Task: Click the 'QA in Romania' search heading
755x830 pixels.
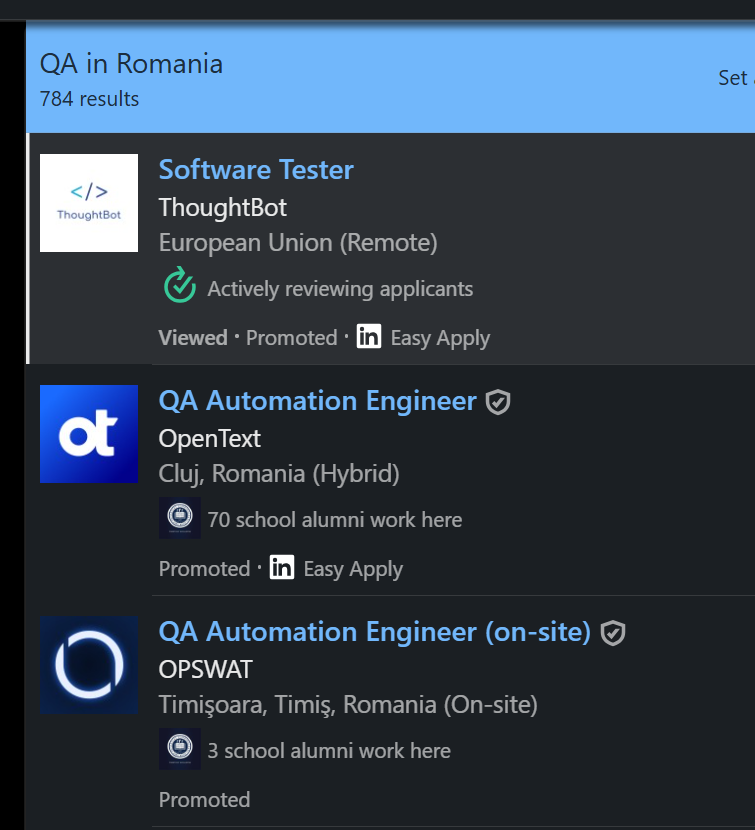Action: tap(131, 64)
